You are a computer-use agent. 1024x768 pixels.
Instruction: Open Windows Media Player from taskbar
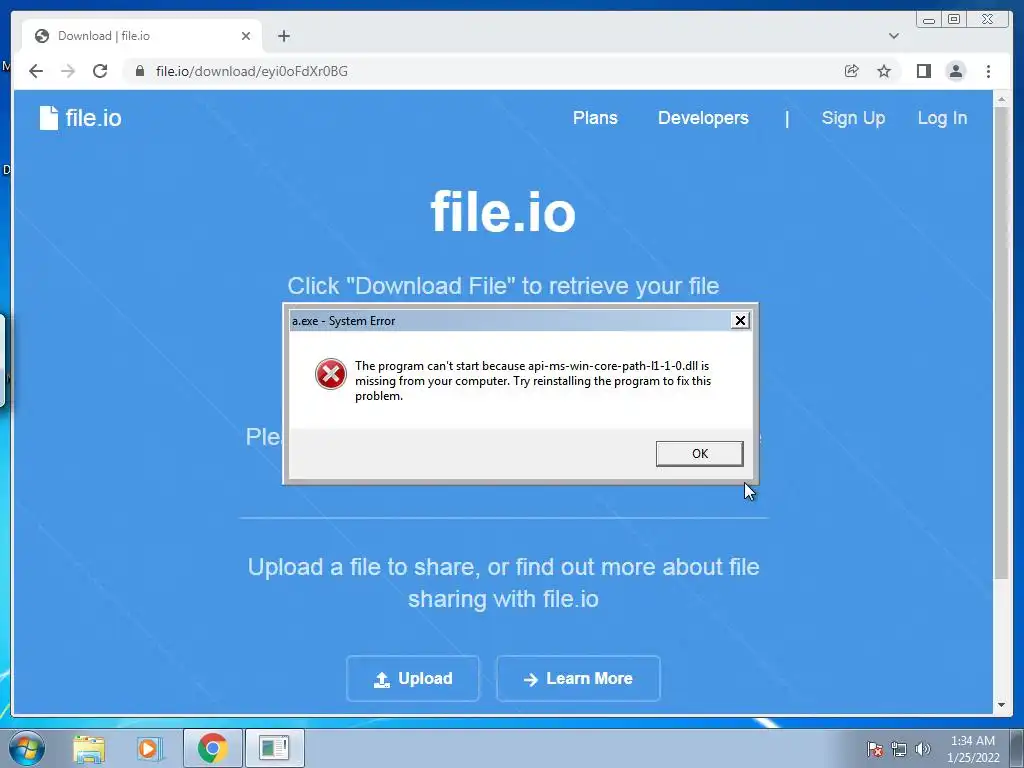pyautogui.click(x=149, y=748)
